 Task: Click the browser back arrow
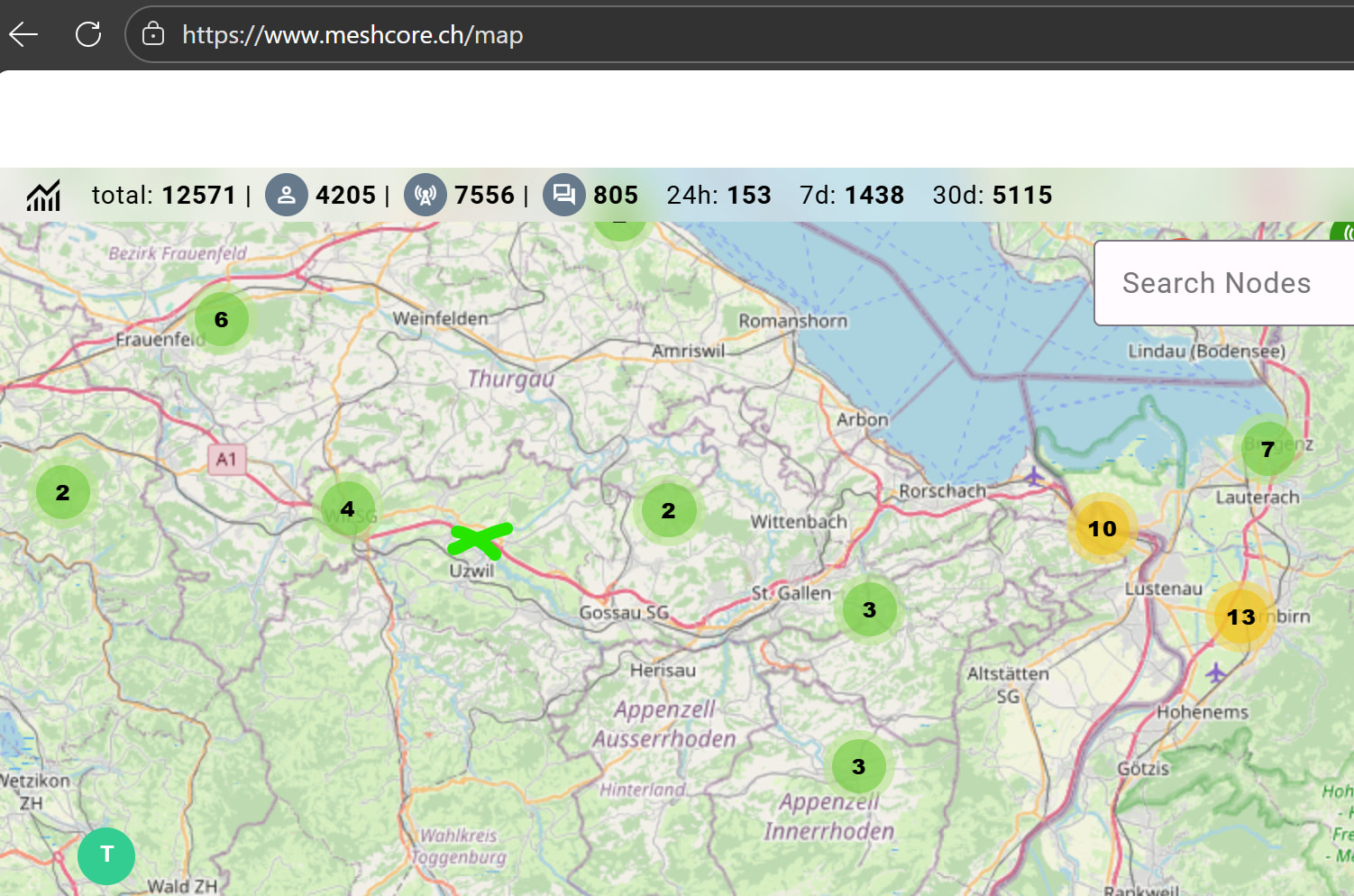pos(23,35)
